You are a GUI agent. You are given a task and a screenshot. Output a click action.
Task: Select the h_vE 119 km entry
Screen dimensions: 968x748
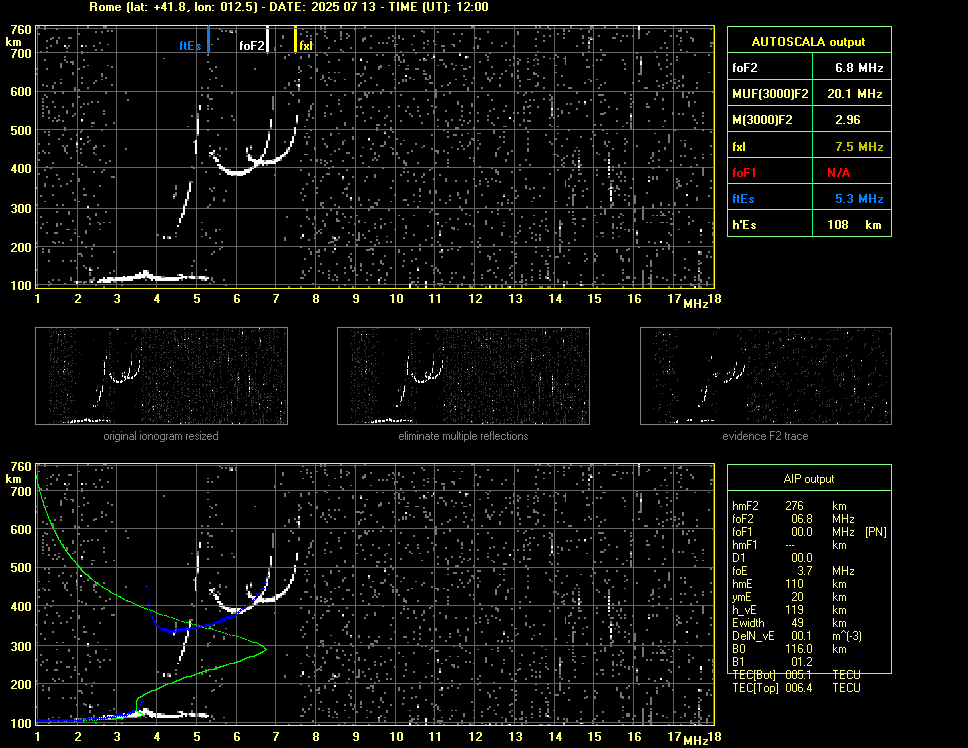coord(789,610)
